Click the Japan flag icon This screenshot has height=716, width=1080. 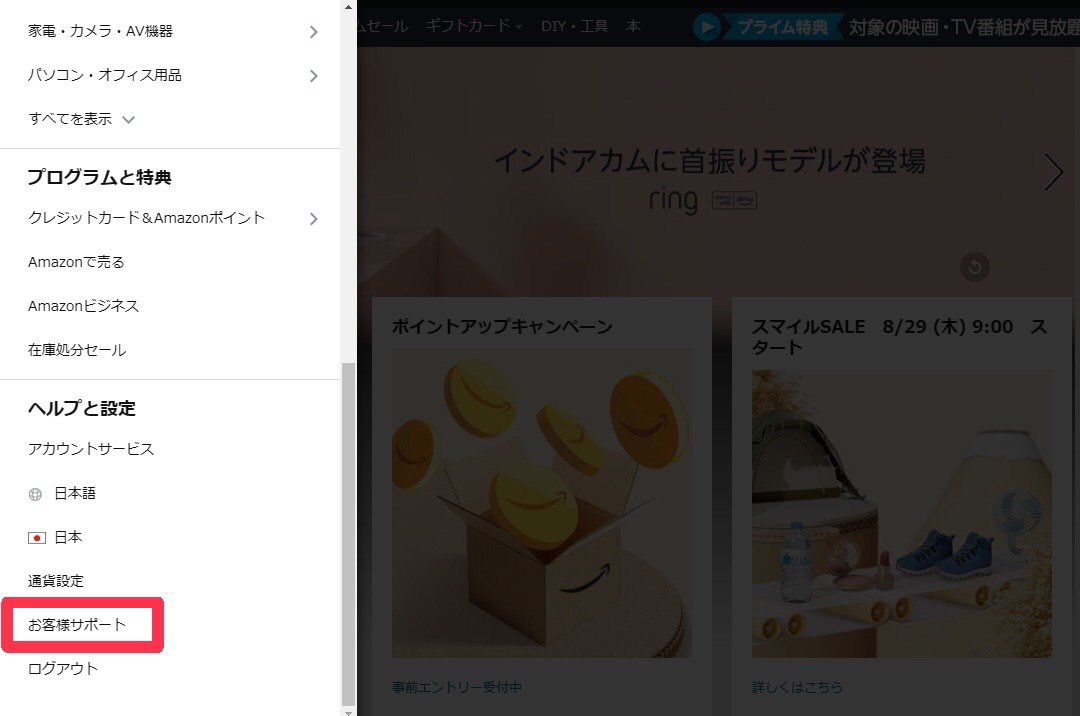tap(37, 538)
